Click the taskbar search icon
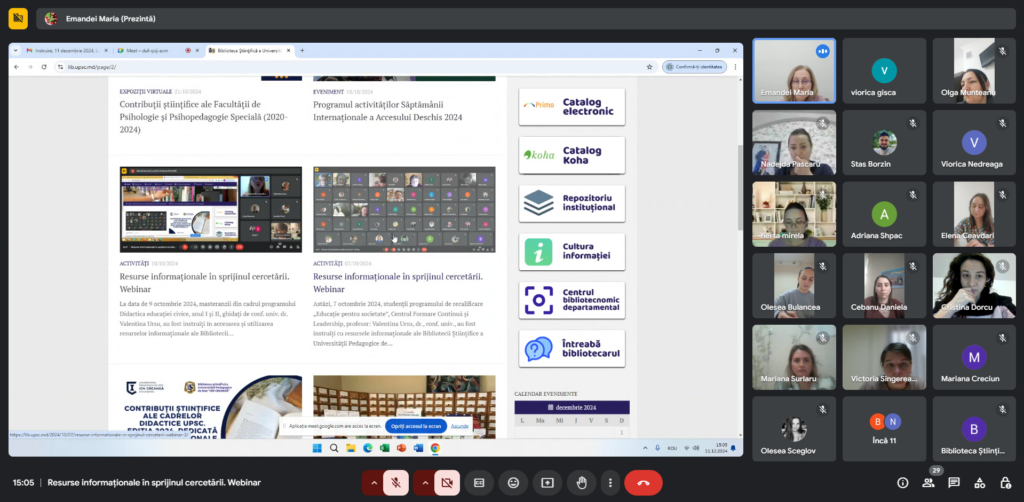Image resolution: width=1024 pixels, height=502 pixels. click(x=334, y=448)
